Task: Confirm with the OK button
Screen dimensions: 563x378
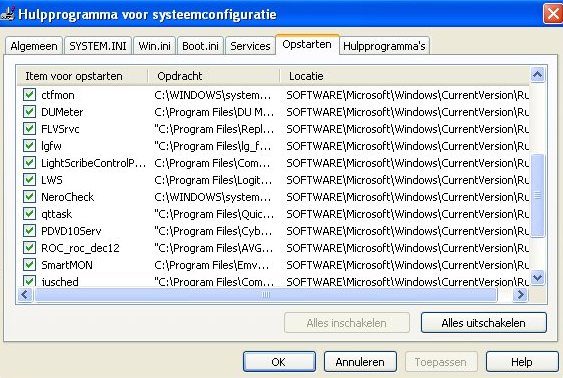Action: click(x=279, y=361)
